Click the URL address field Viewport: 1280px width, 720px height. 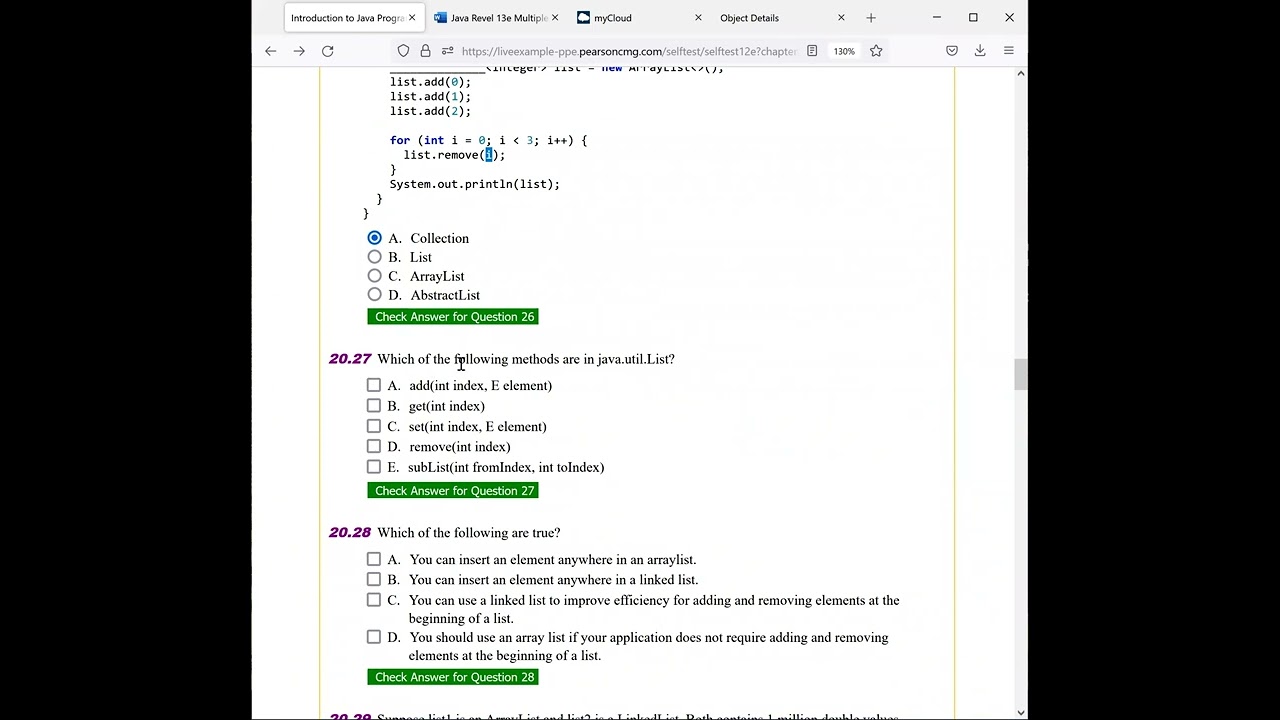click(629, 51)
